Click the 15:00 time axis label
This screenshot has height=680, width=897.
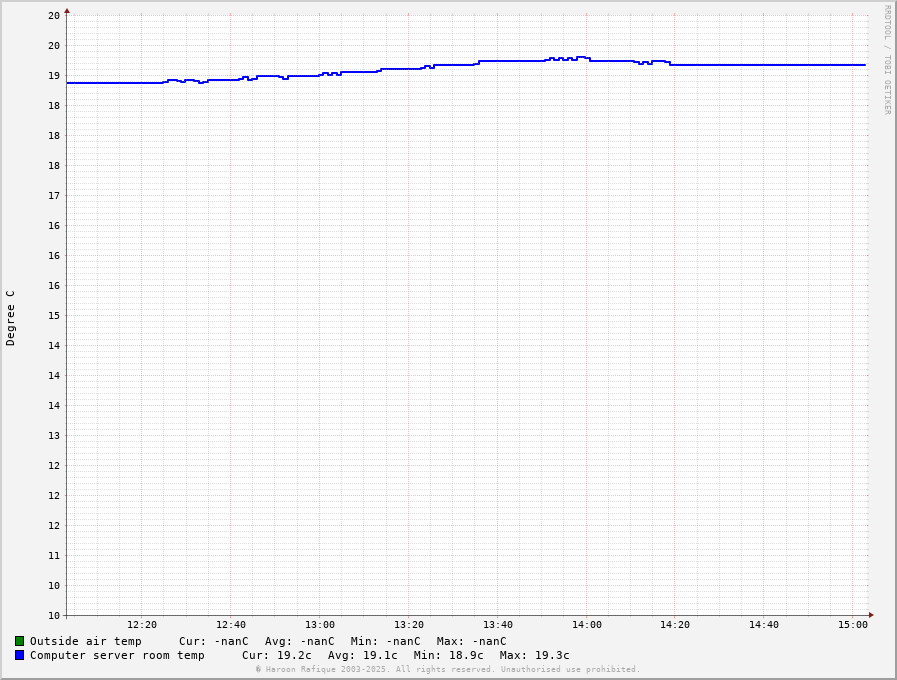853,625
